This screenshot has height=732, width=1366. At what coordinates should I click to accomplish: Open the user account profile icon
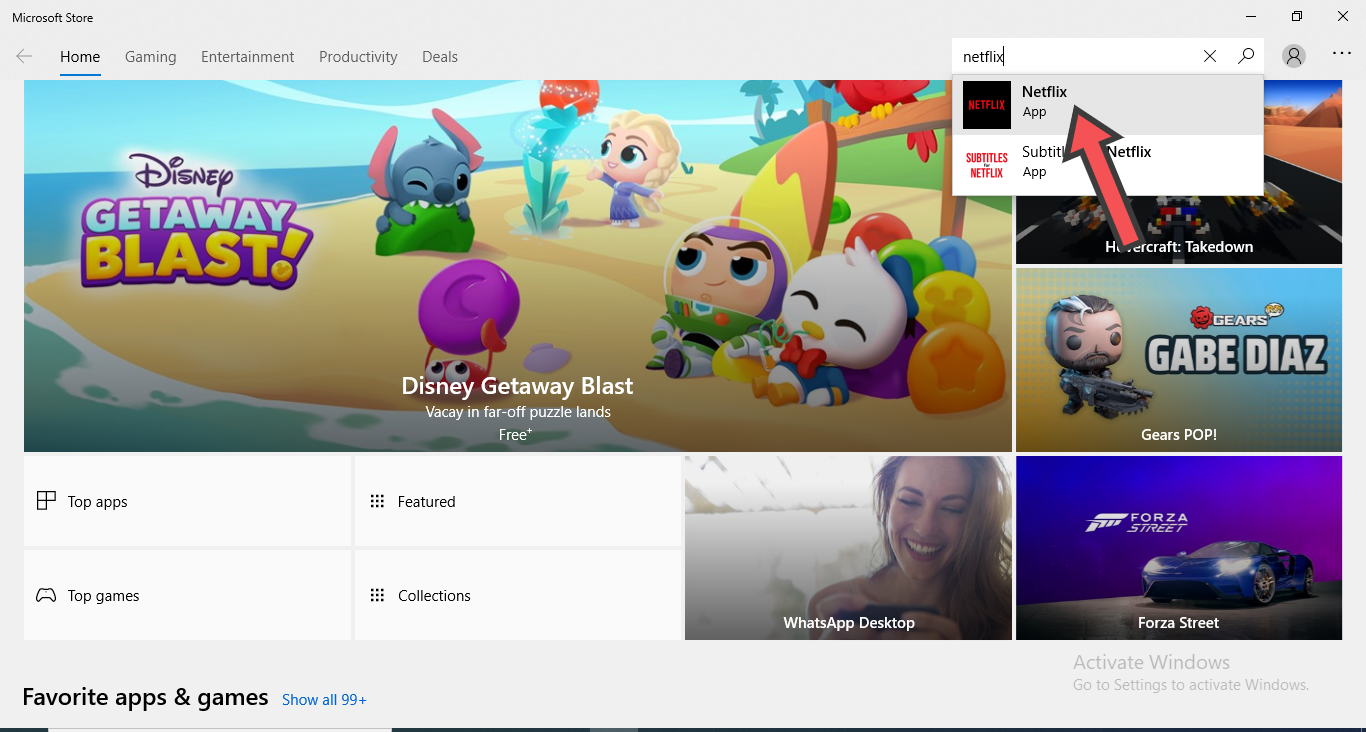[1294, 57]
